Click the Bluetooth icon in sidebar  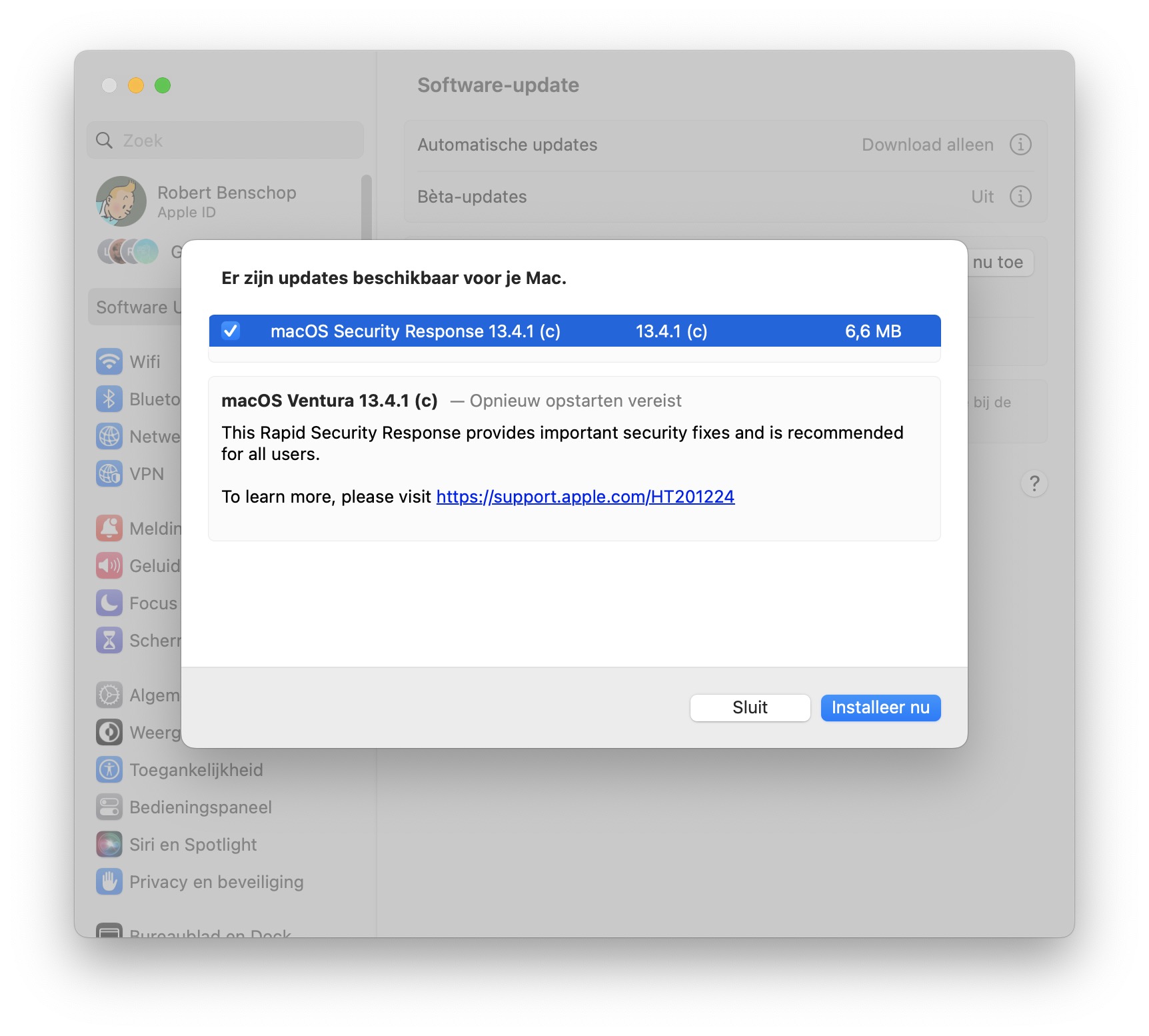(109, 399)
